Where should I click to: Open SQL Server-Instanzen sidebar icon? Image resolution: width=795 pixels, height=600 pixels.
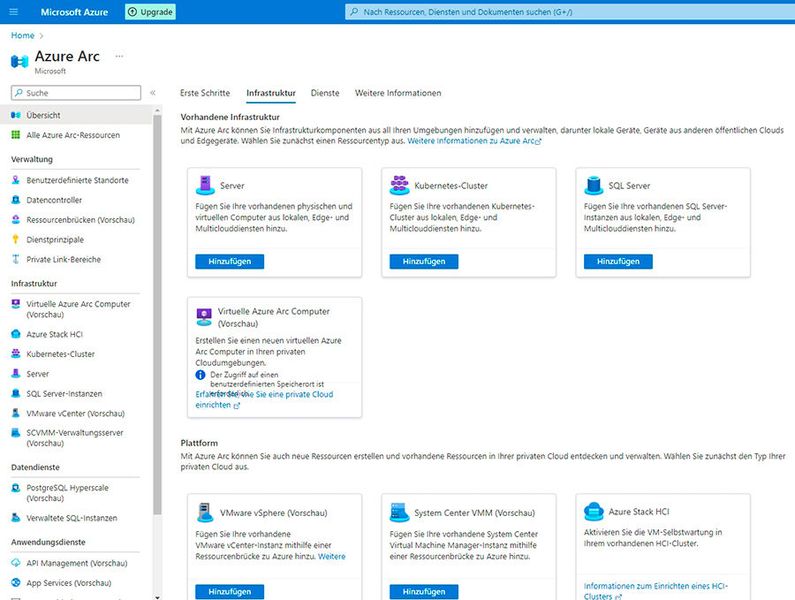pos(16,394)
